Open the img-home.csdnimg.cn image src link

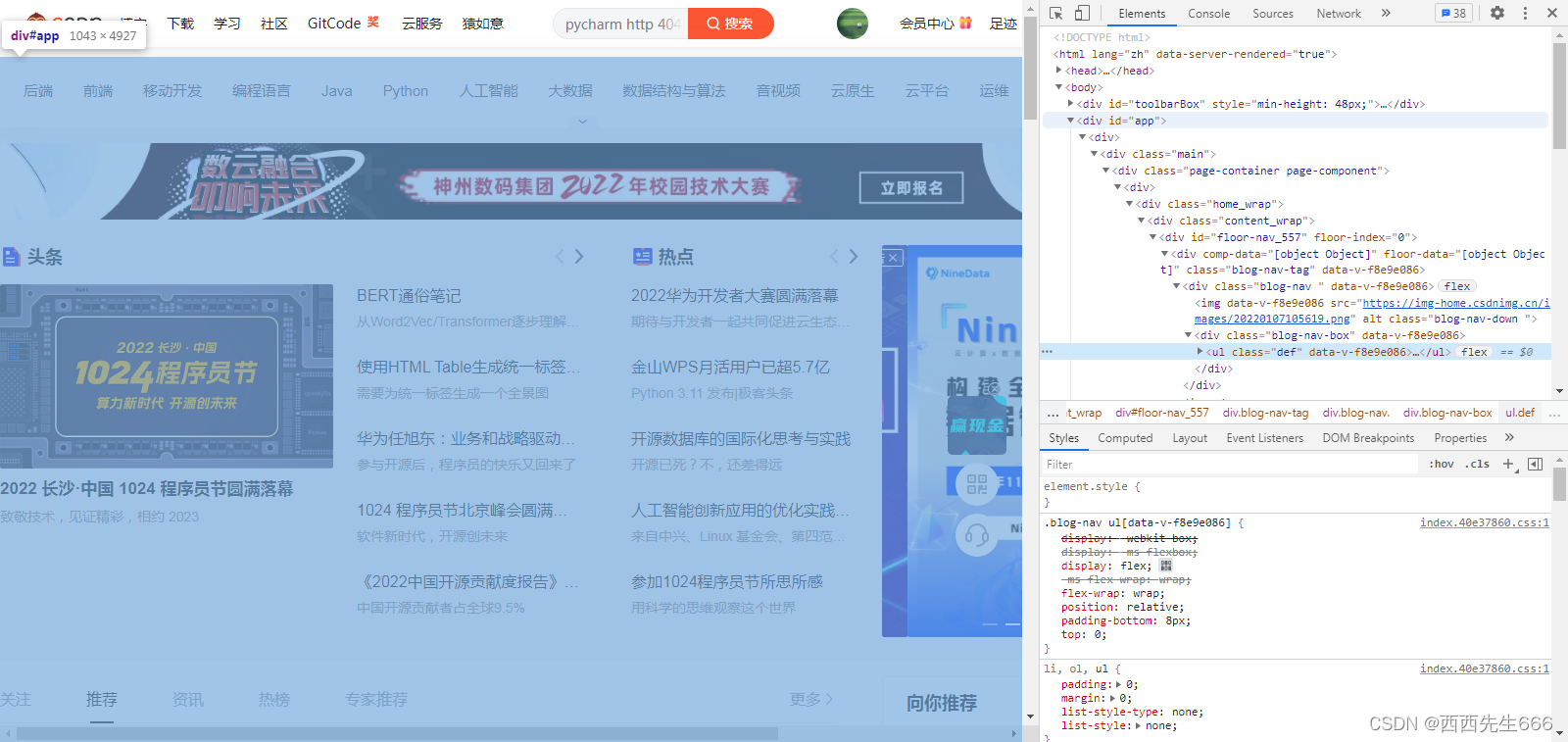click(x=1372, y=311)
